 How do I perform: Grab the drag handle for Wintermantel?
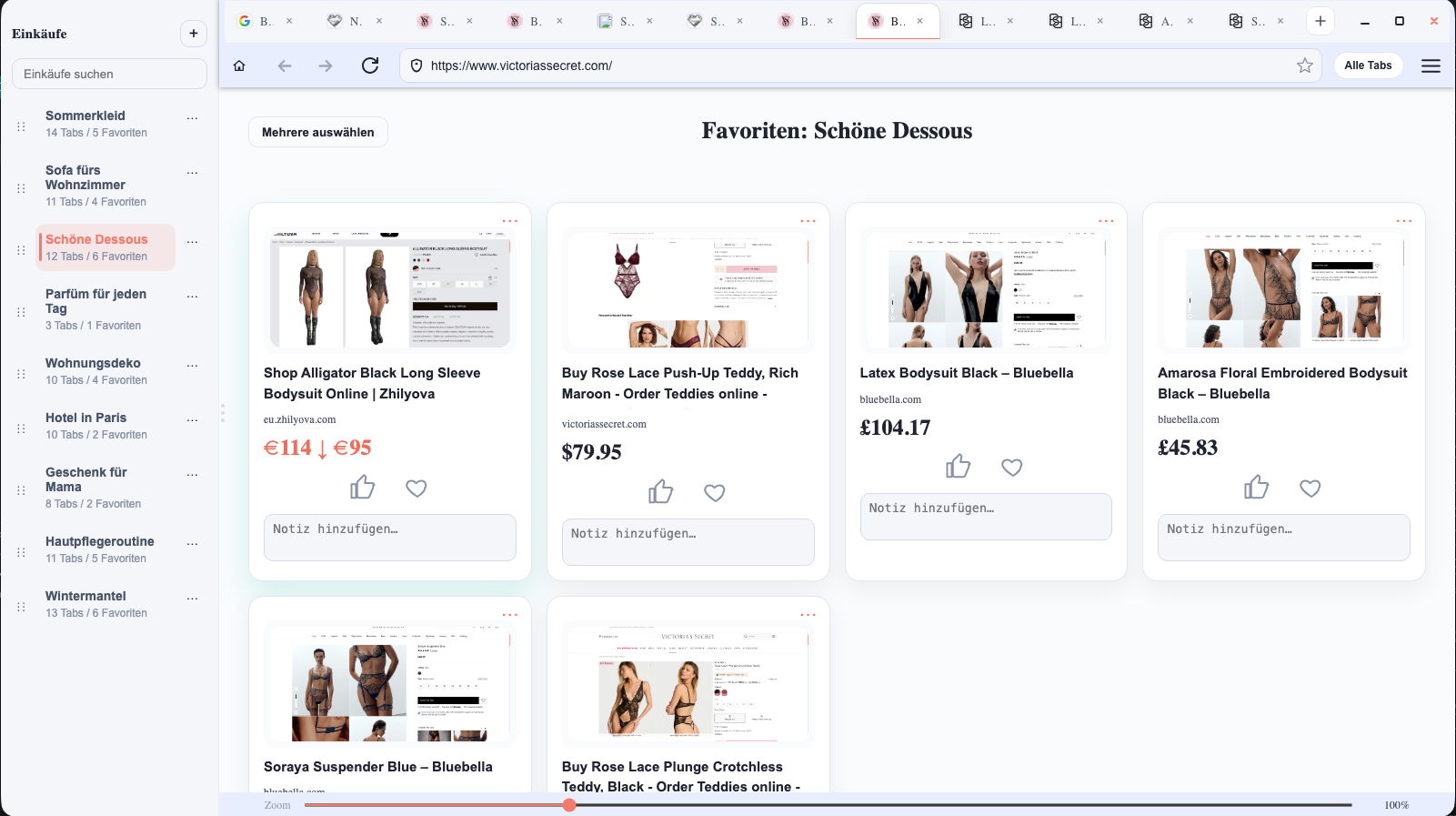point(21,607)
